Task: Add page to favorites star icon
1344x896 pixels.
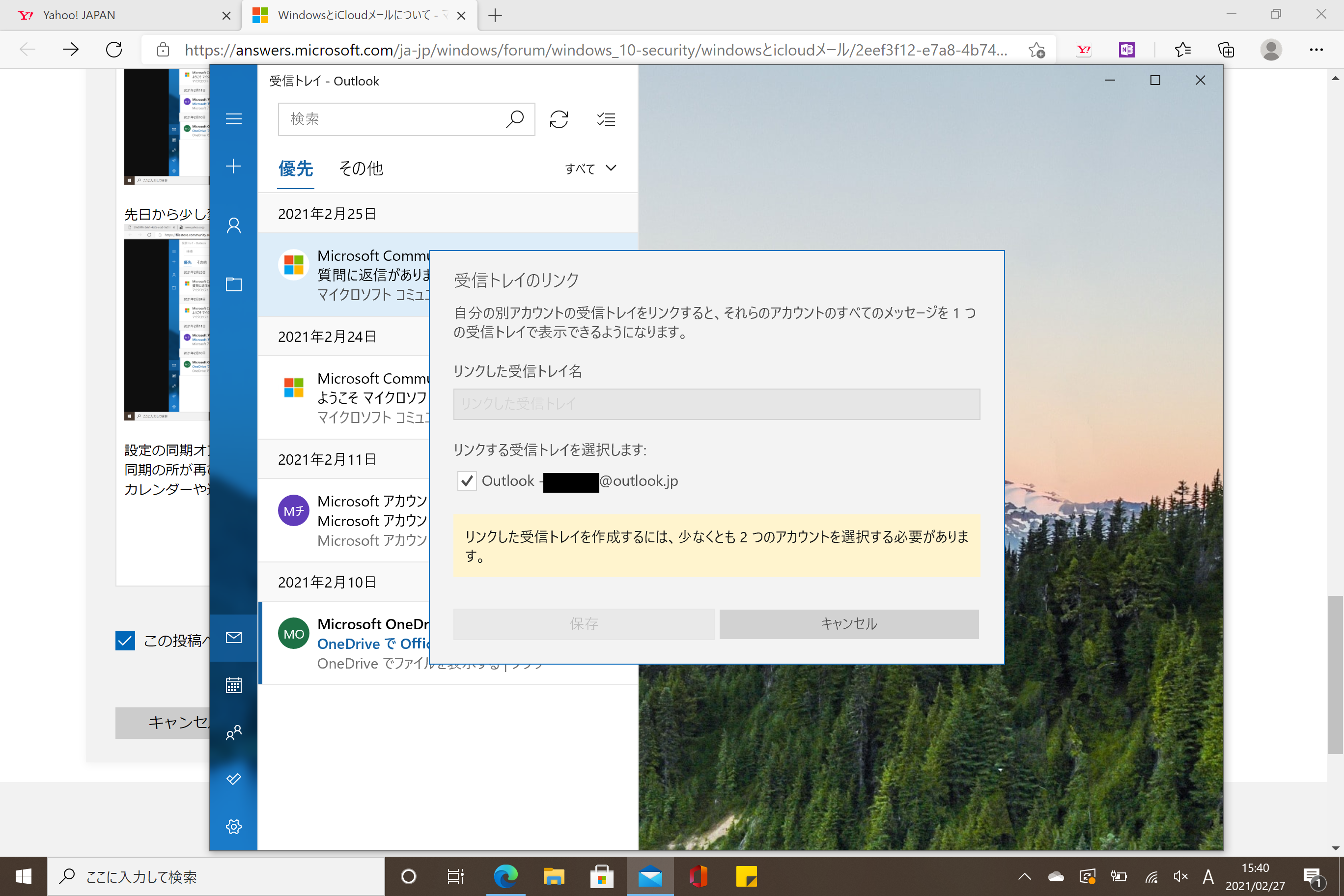Action: coord(1036,50)
